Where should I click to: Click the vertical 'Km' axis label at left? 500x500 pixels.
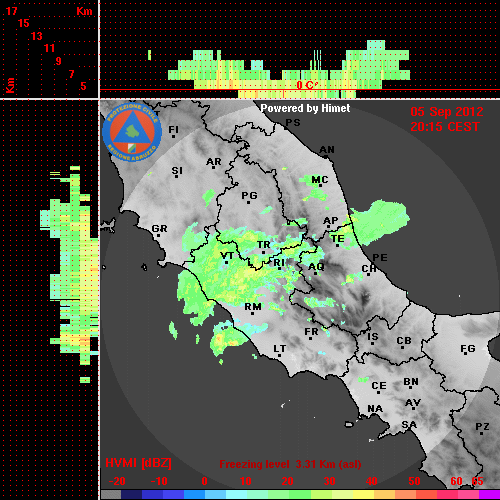click(10, 85)
